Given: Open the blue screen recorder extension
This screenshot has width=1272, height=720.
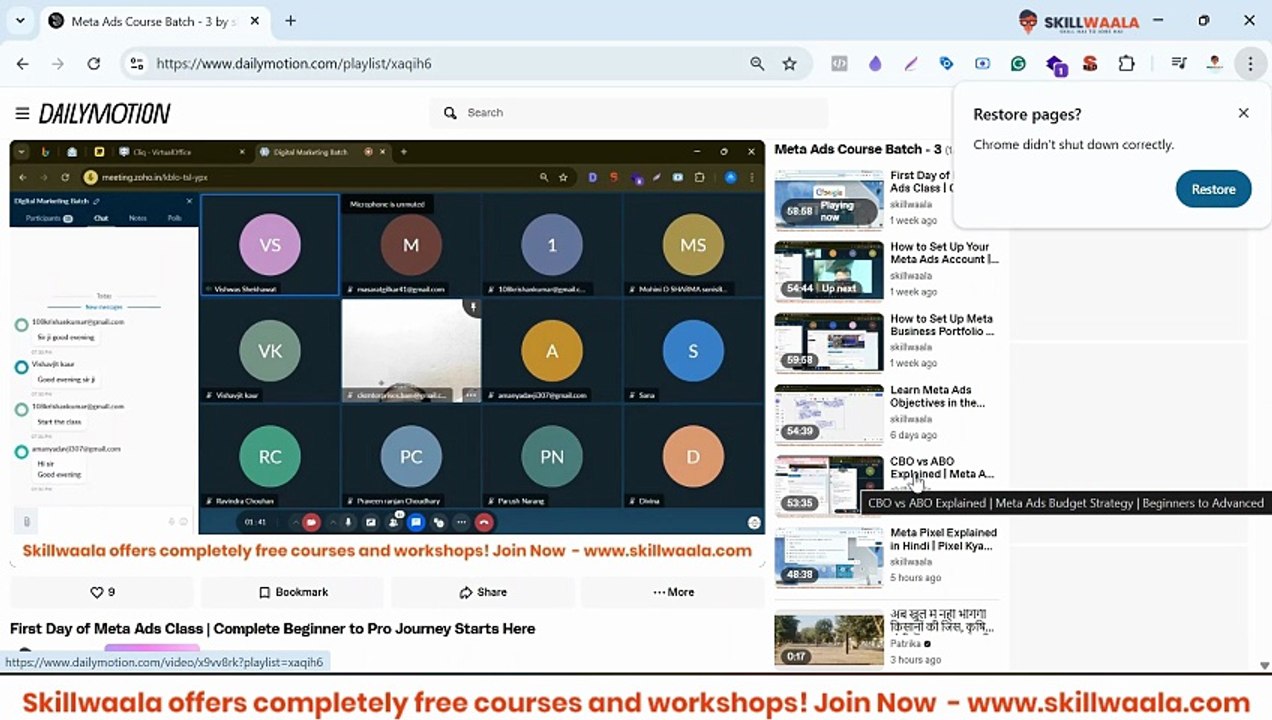Looking at the screenshot, I should tap(982, 63).
